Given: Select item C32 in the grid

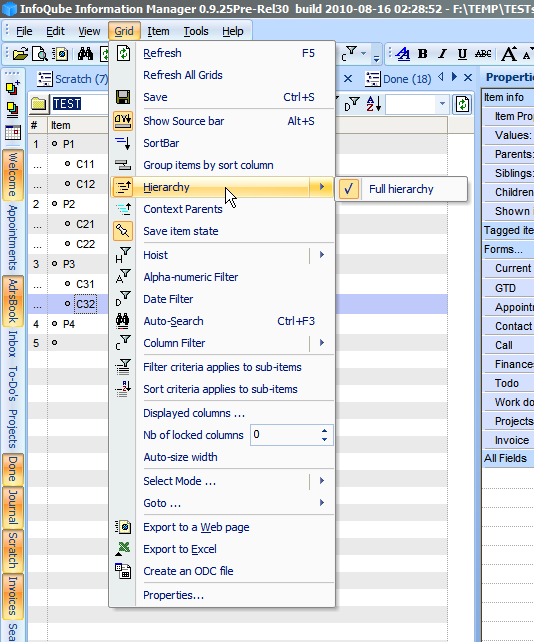Looking at the screenshot, I should coord(86,304).
